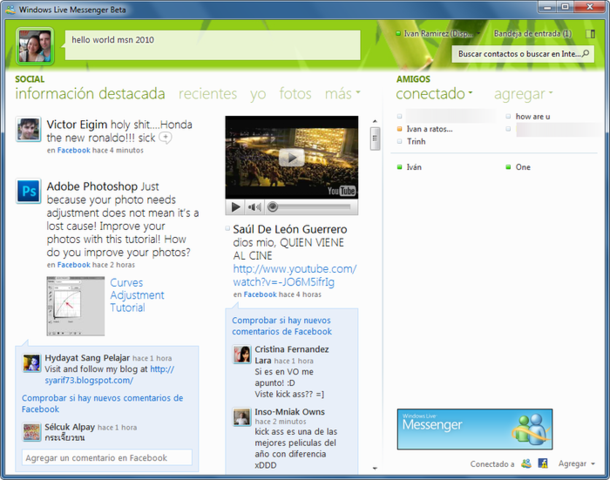Click Comprobar si hay nuevos comentarios under Photoshop post
Image resolution: width=610 pixels, height=480 pixels.
point(102,403)
